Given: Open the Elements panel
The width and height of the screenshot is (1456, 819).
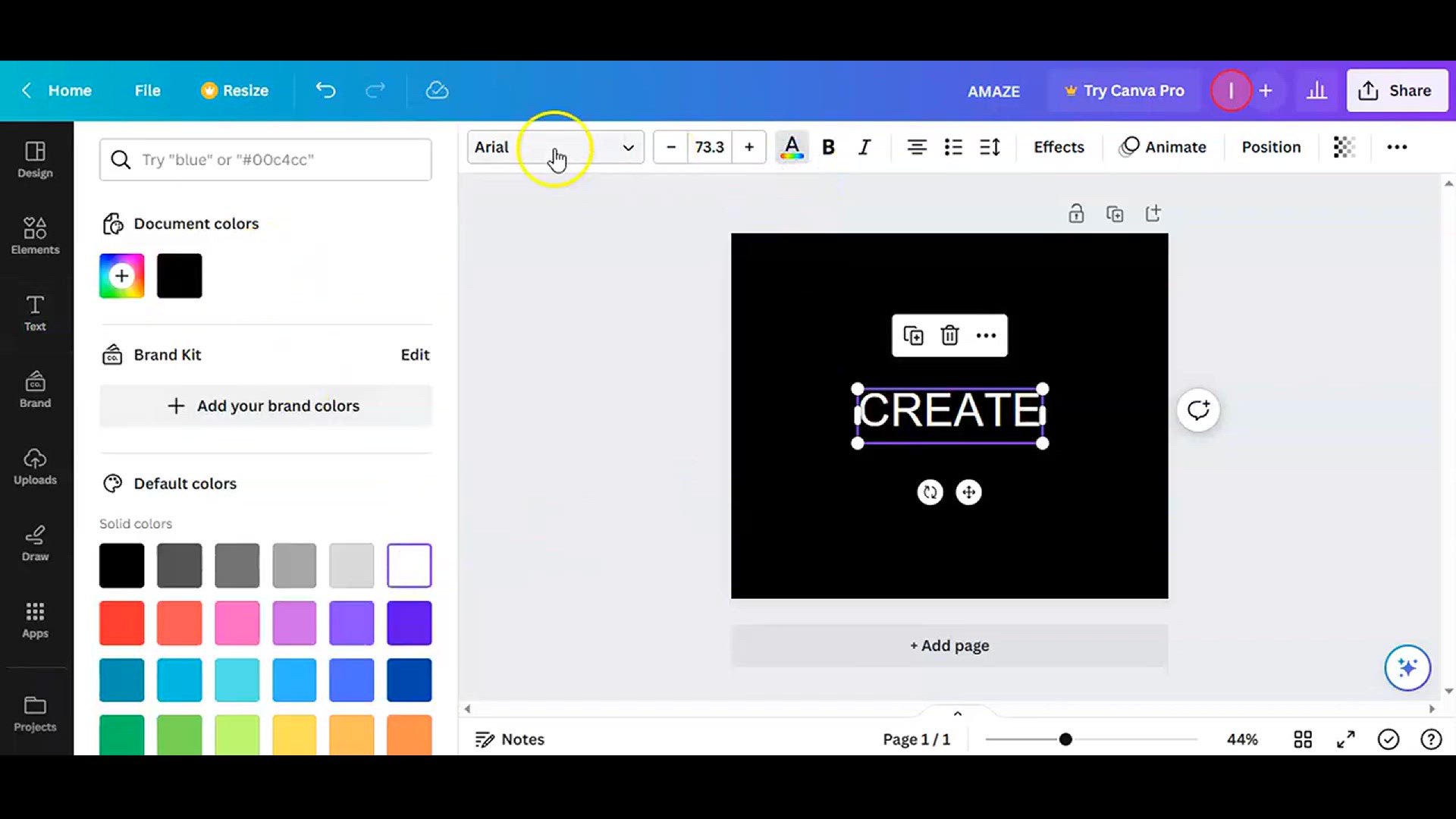Looking at the screenshot, I should coord(35,235).
